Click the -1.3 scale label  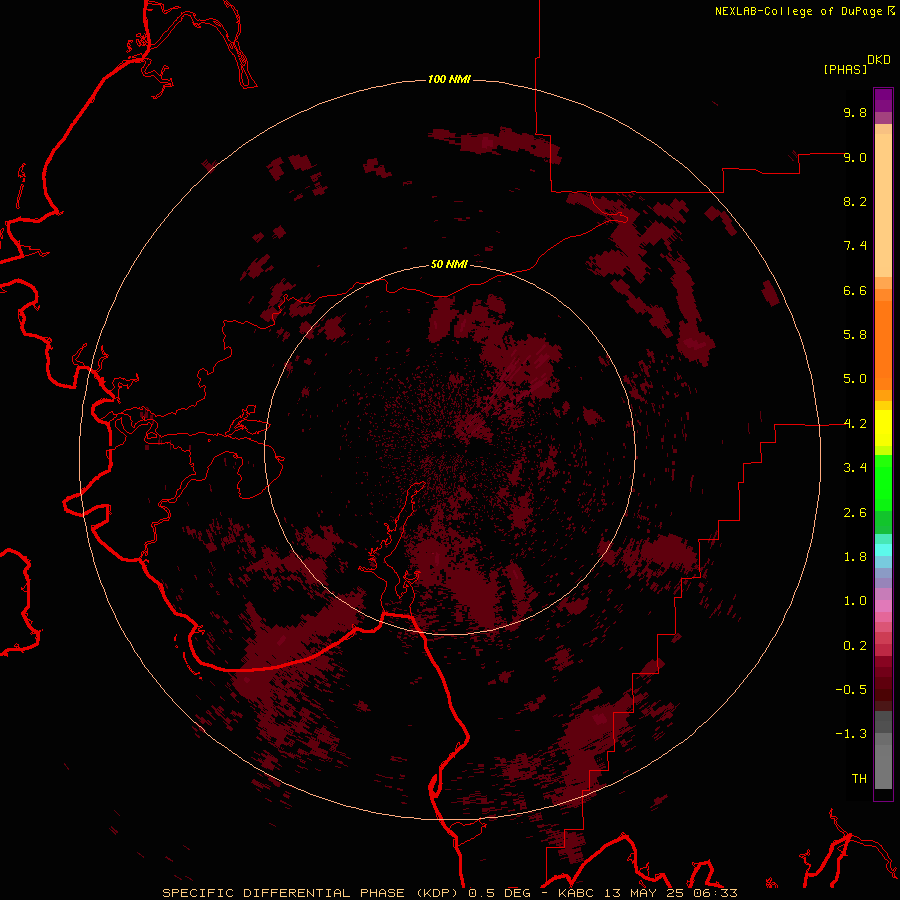pos(851,734)
